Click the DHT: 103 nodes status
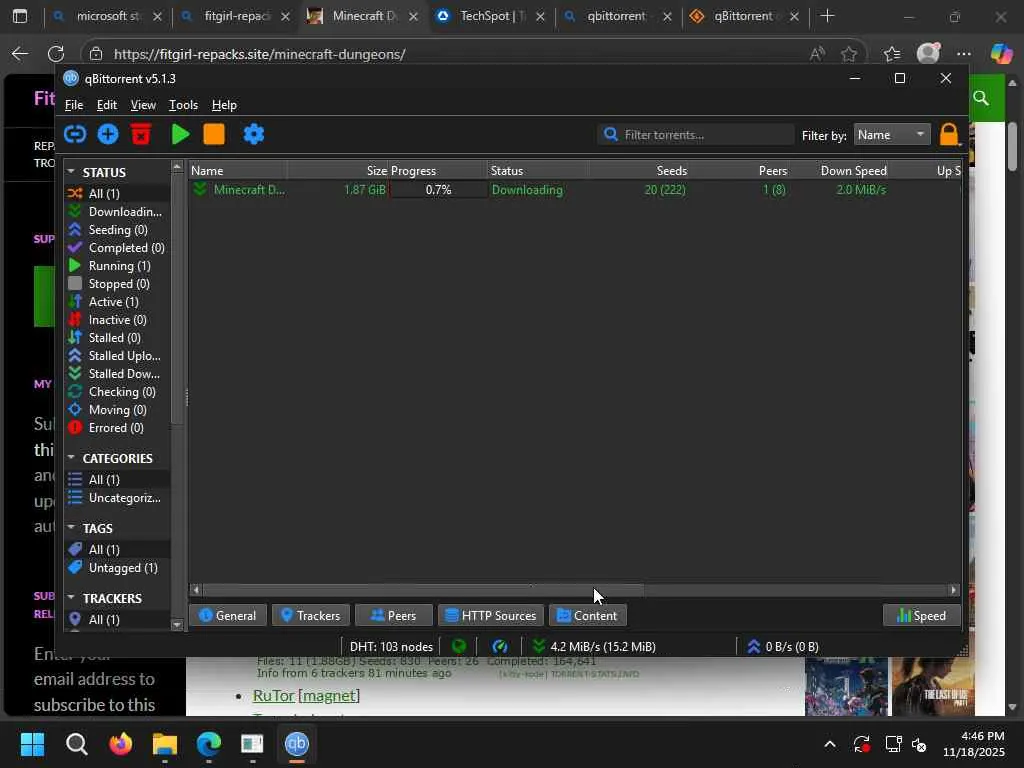Viewport: 1024px width, 768px height. coord(391,647)
